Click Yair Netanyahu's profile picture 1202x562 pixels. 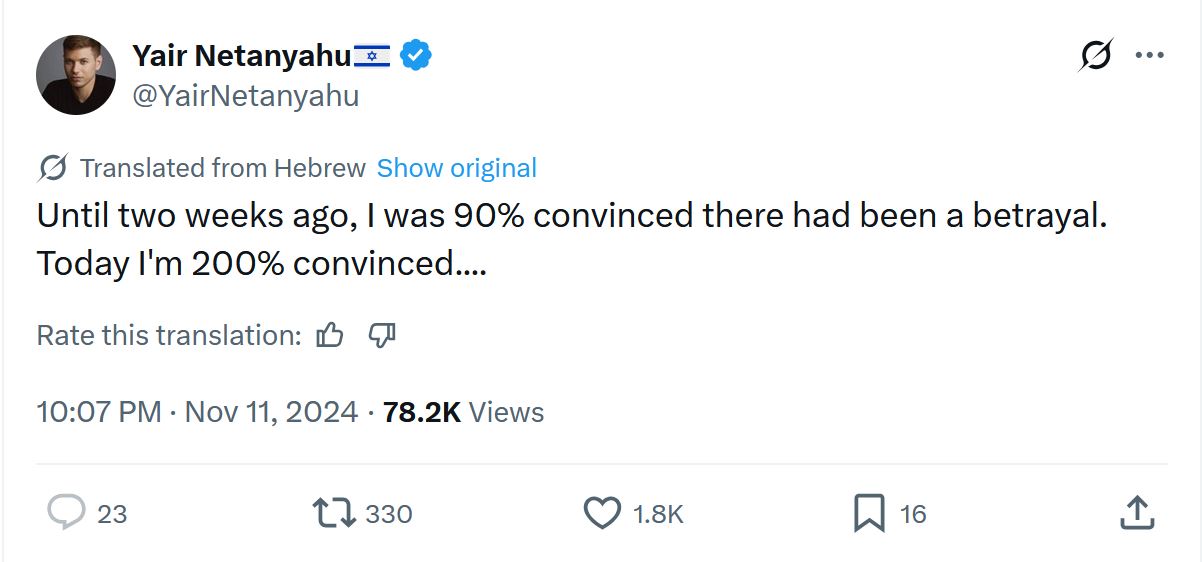click(x=76, y=75)
